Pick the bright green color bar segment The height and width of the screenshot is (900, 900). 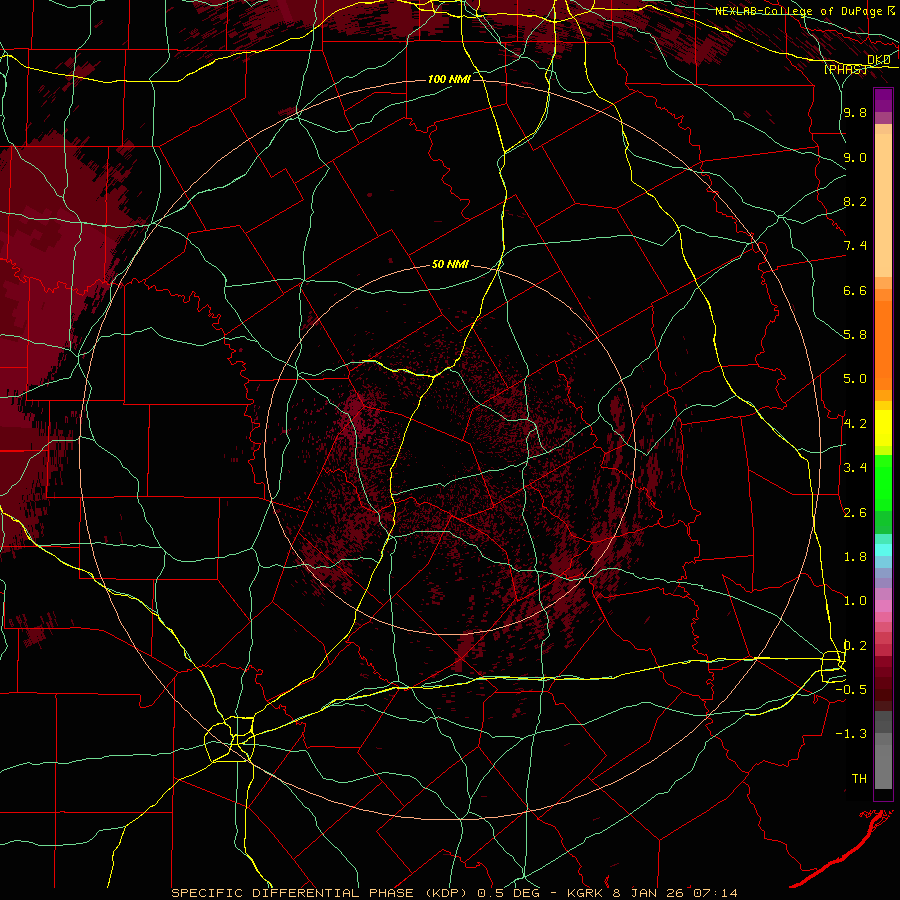tap(883, 482)
